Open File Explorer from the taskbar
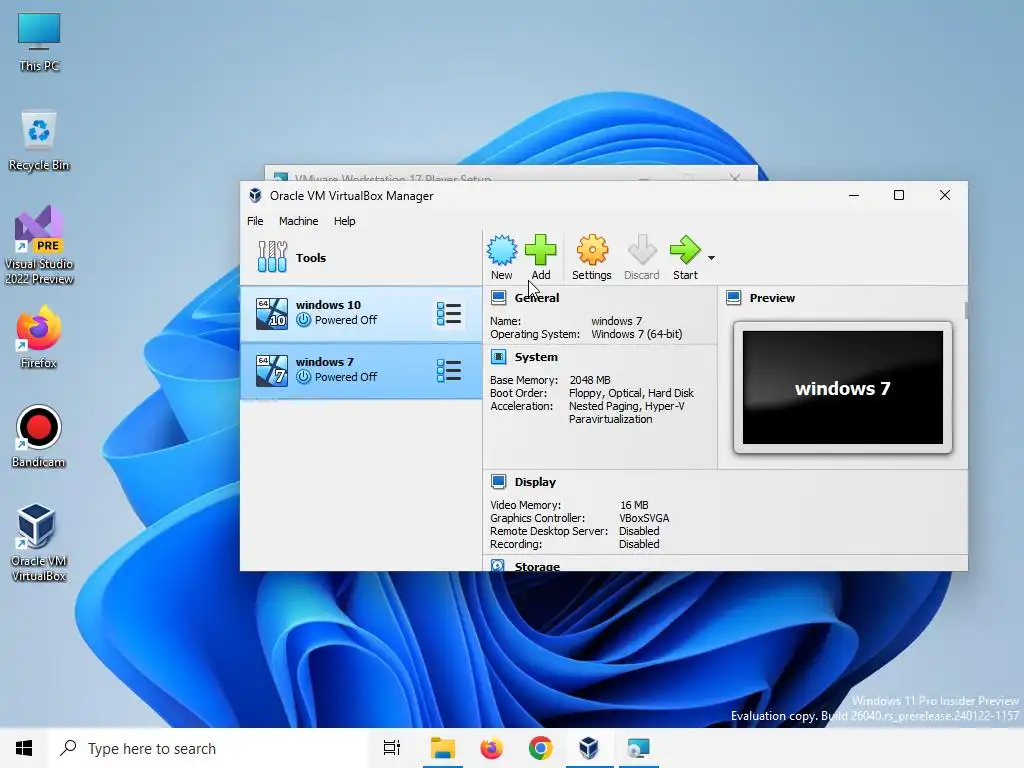 442,748
